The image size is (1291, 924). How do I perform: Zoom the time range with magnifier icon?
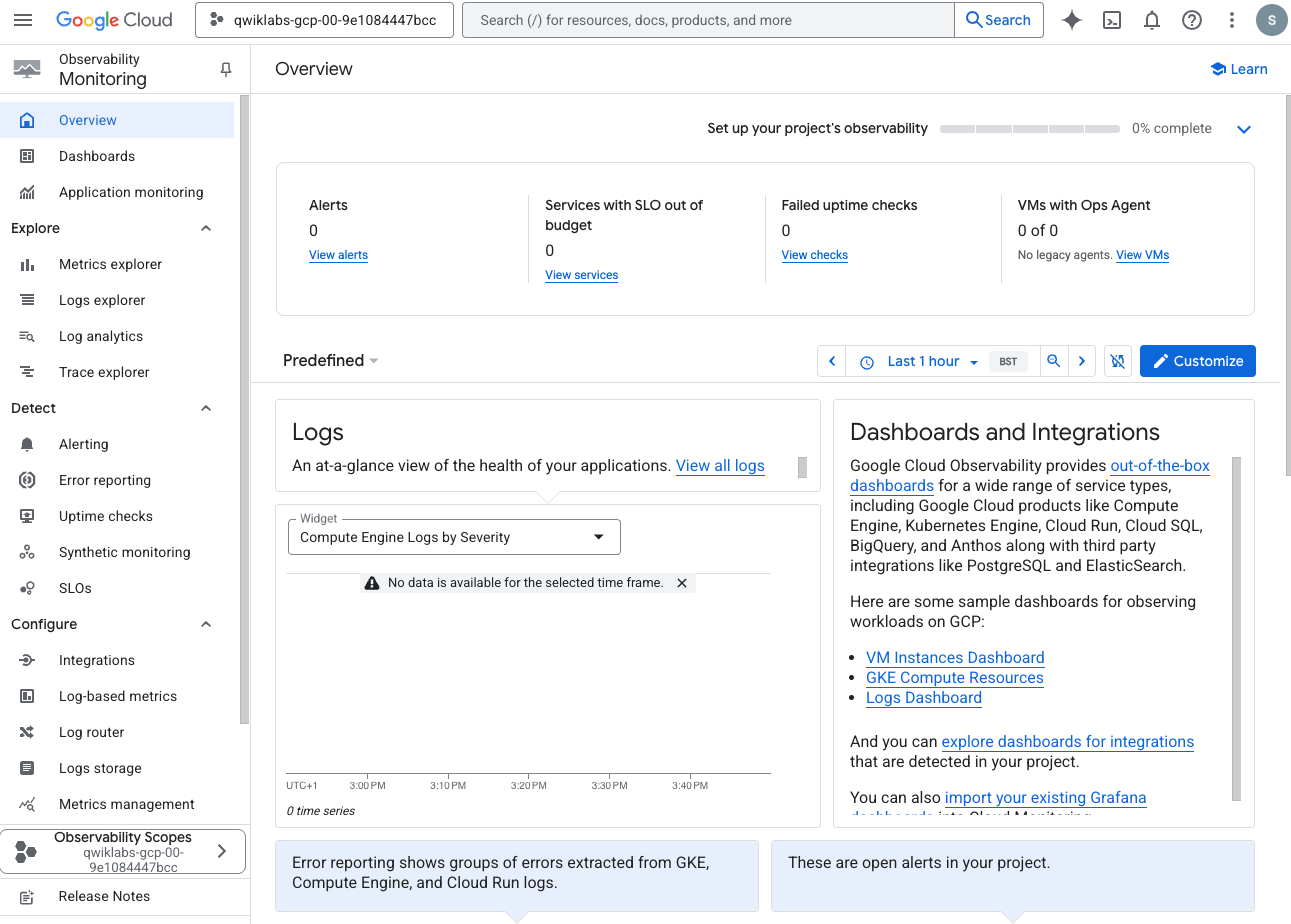click(1053, 361)
